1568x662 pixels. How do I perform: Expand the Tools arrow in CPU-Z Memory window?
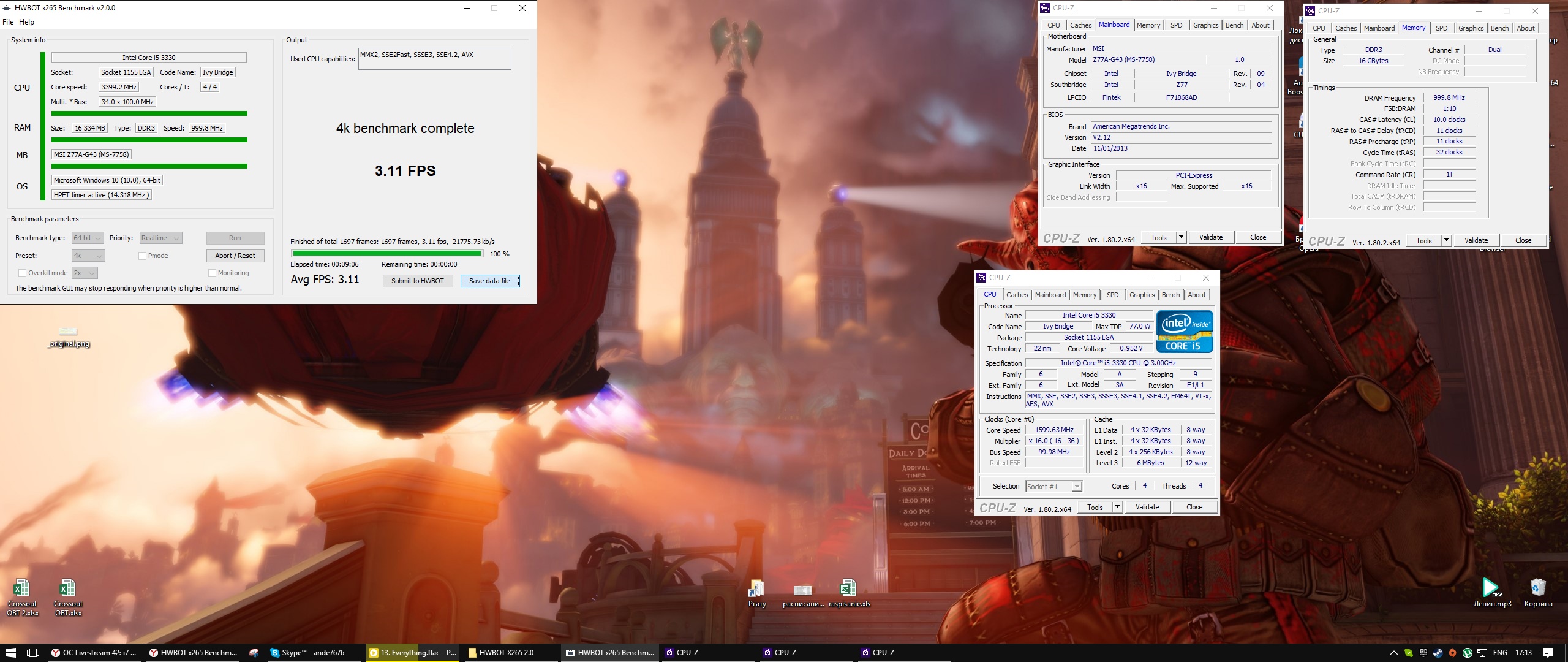1446,240
